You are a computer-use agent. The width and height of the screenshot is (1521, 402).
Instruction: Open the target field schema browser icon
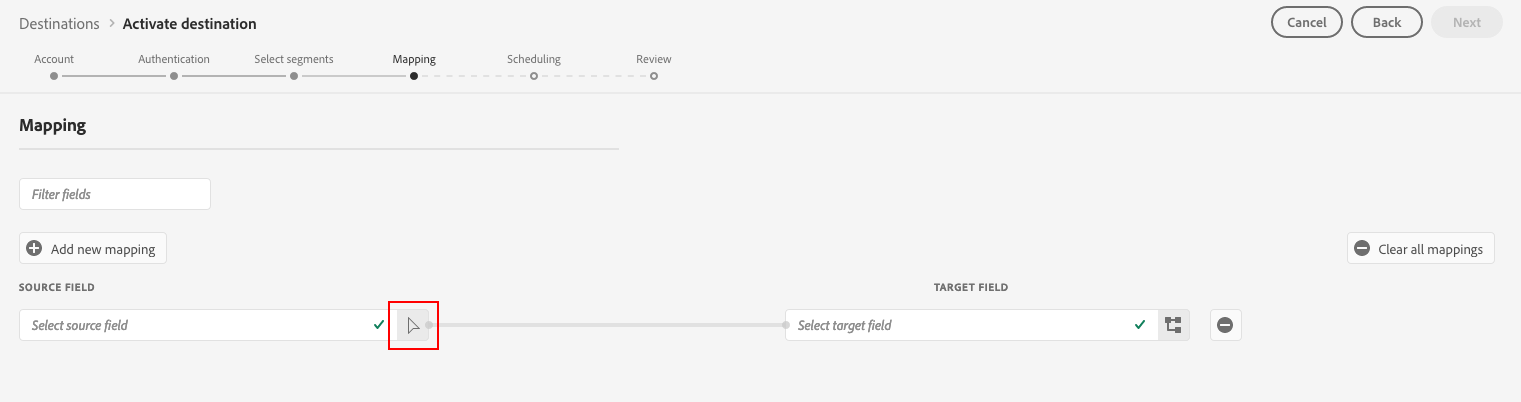(x=1173, y=325)
